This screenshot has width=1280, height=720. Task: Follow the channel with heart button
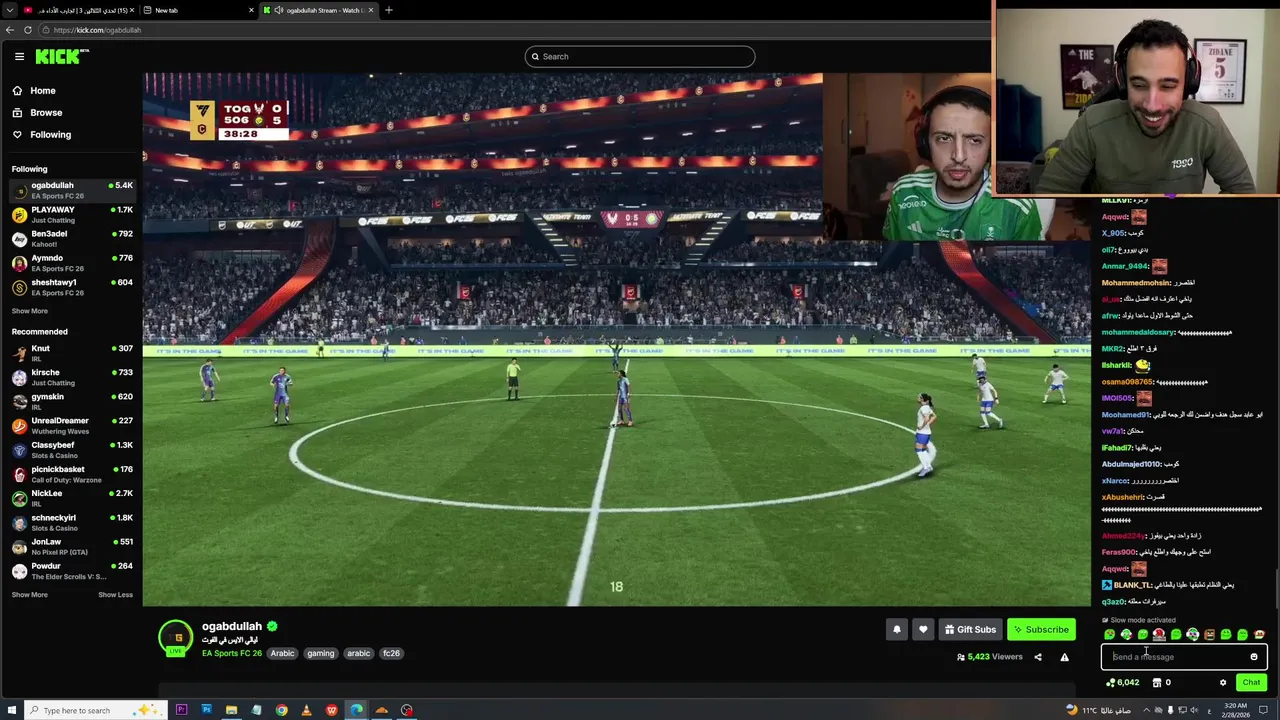click(923, 629)
